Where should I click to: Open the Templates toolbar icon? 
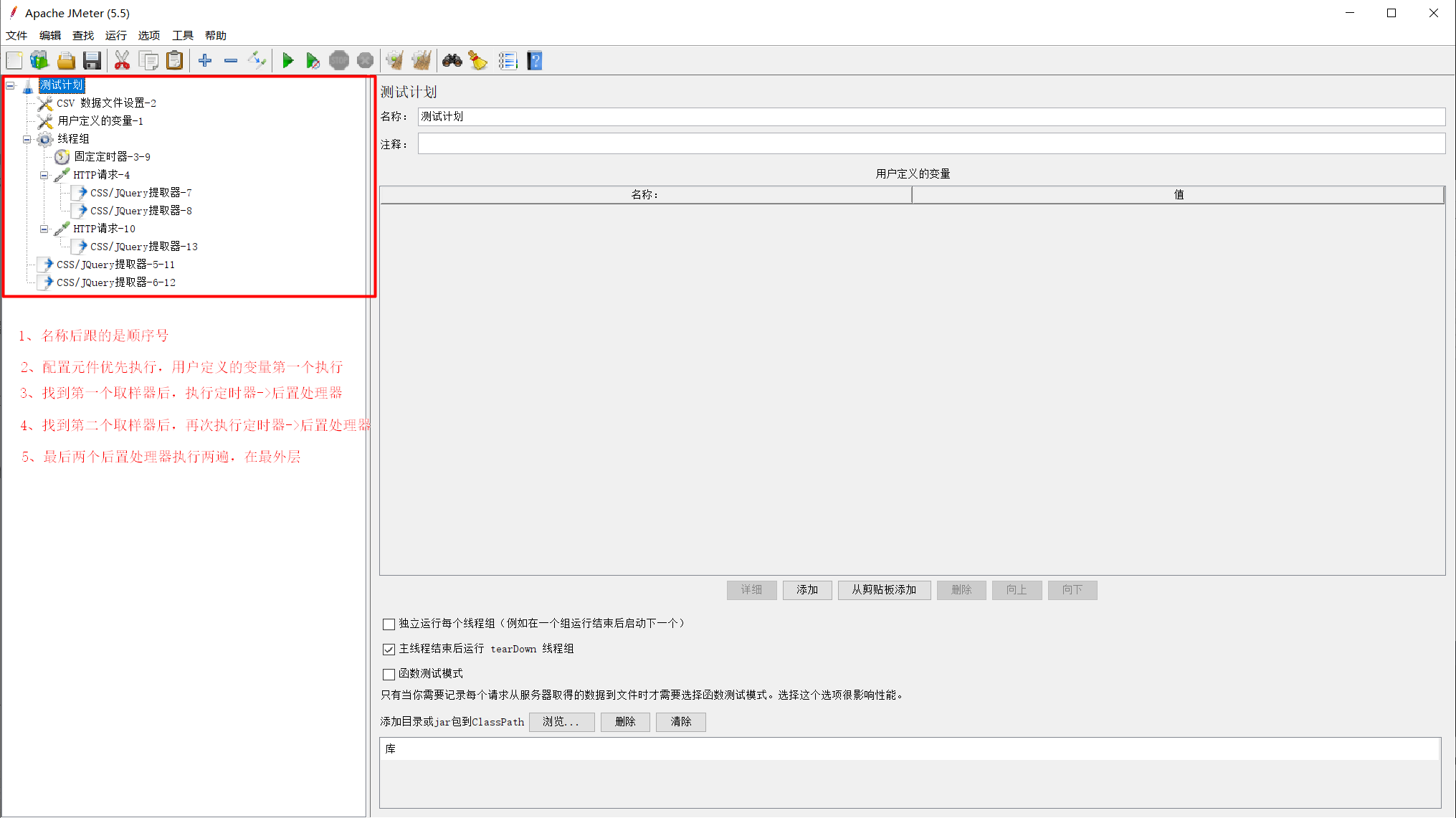[x=39, y=61]
